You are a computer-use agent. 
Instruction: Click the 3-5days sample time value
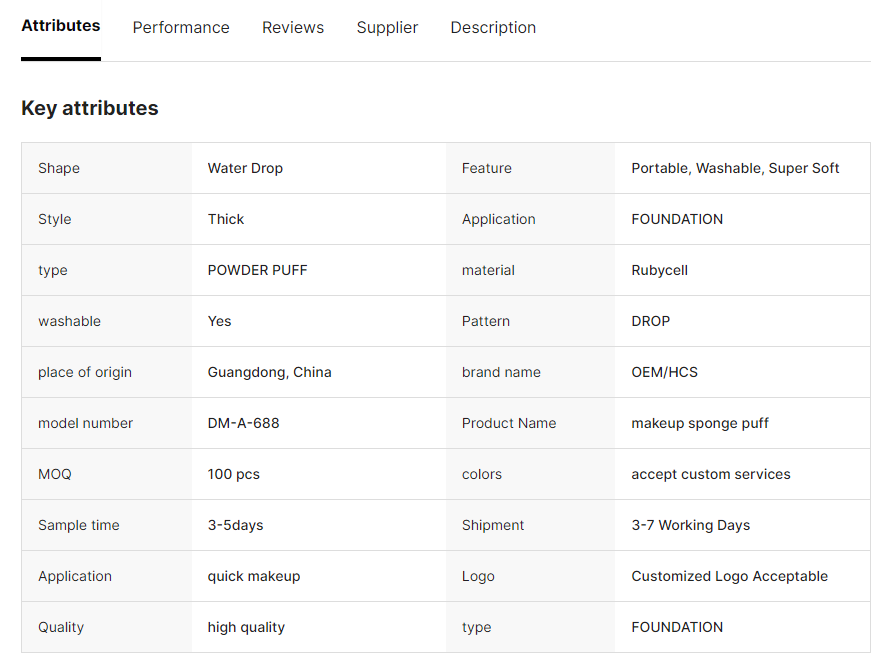point(235,525)
